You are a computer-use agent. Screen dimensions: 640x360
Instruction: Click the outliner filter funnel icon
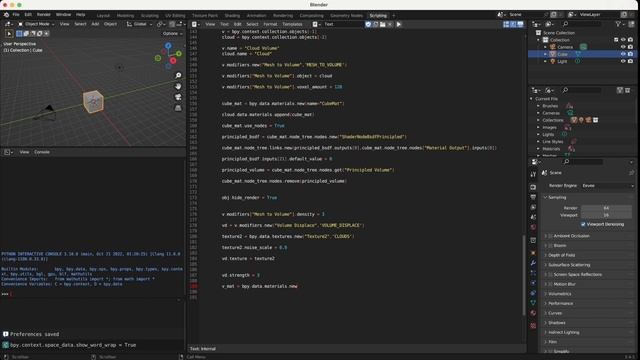[x=619, y=24]
